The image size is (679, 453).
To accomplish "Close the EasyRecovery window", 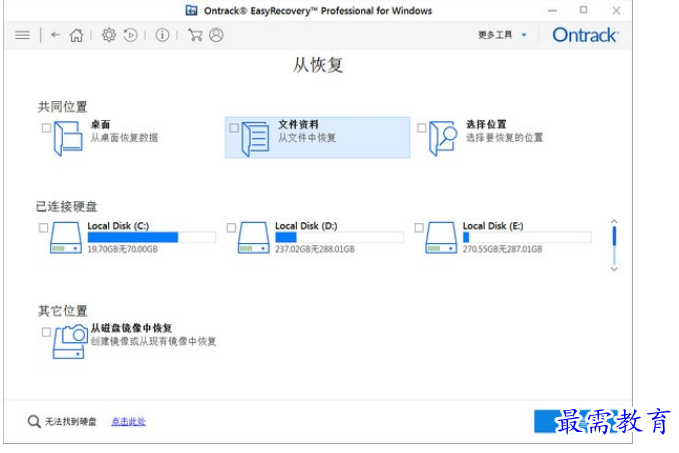I will pyautogui.click(x=616, y=10).
